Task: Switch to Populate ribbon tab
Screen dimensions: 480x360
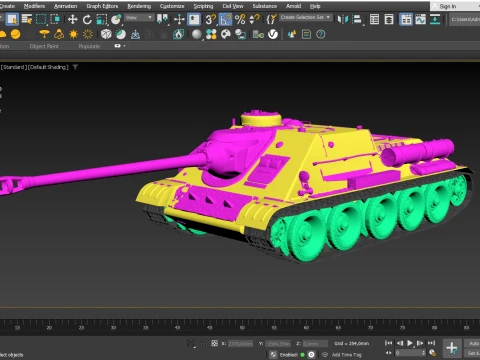Action: click(x=89, y=46)
